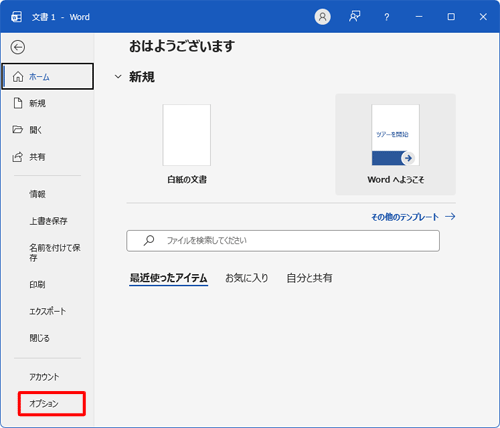This screenshot has height=428, width=500.
Task: Collapse the 新規 section chevron
Action: (118, 77)
